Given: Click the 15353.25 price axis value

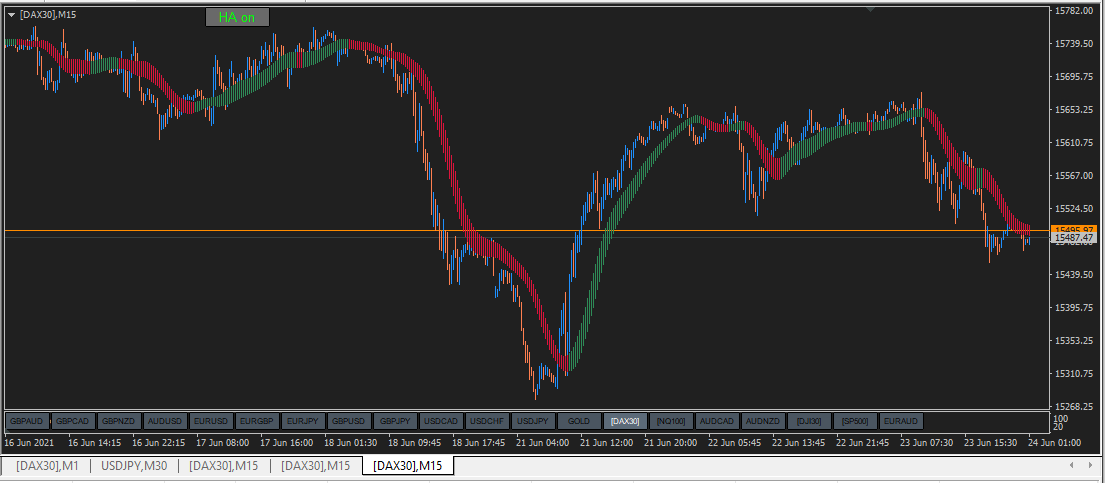Looking at the screenshot, I should pyautogui.click(x=1075, y=341).
